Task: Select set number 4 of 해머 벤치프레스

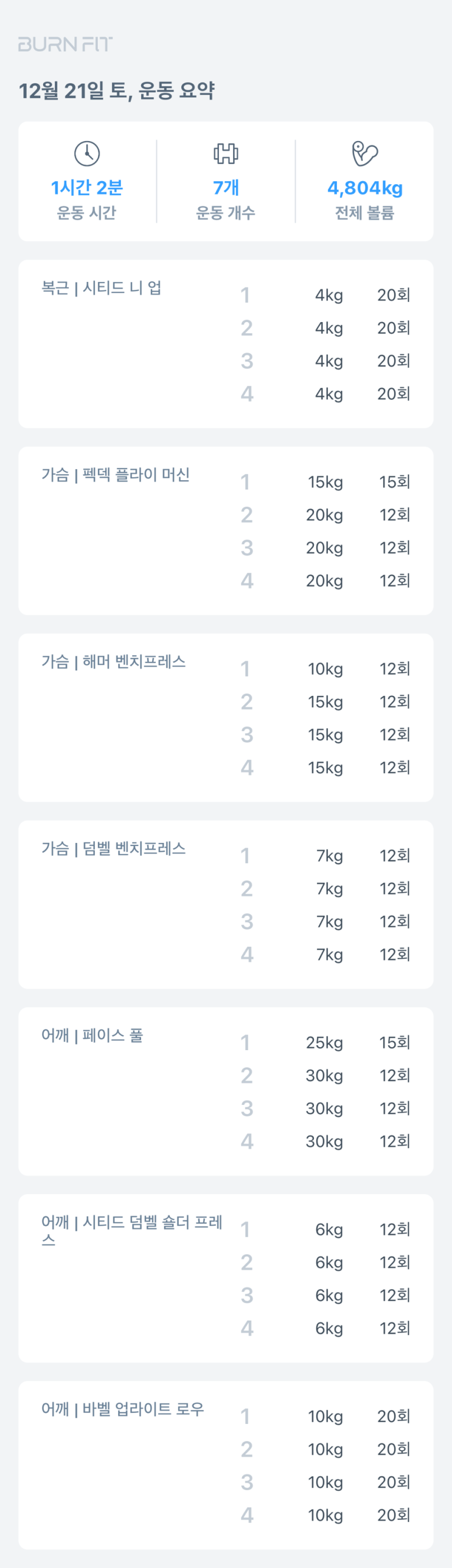Action: click(246, 768)
